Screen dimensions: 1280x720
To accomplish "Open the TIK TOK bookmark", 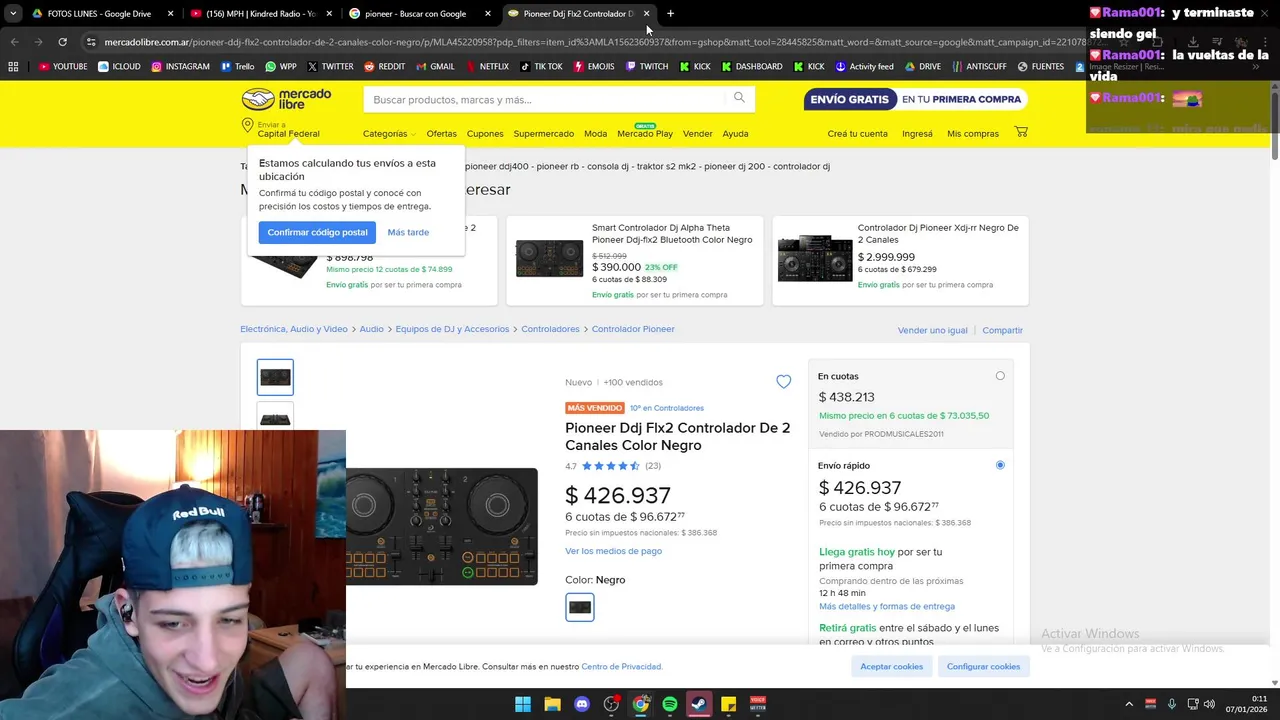I will point(541,67).
